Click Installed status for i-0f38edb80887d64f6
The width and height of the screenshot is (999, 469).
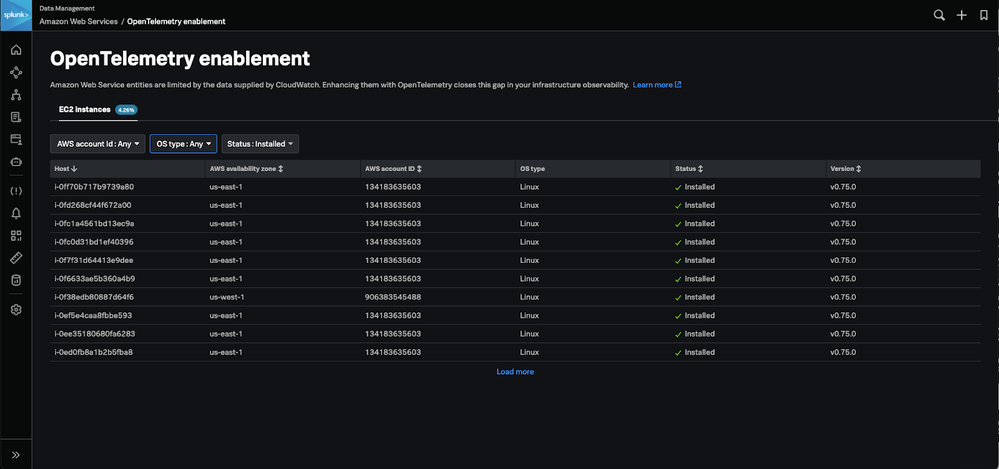pyautogui.click(x=695, y=297)
